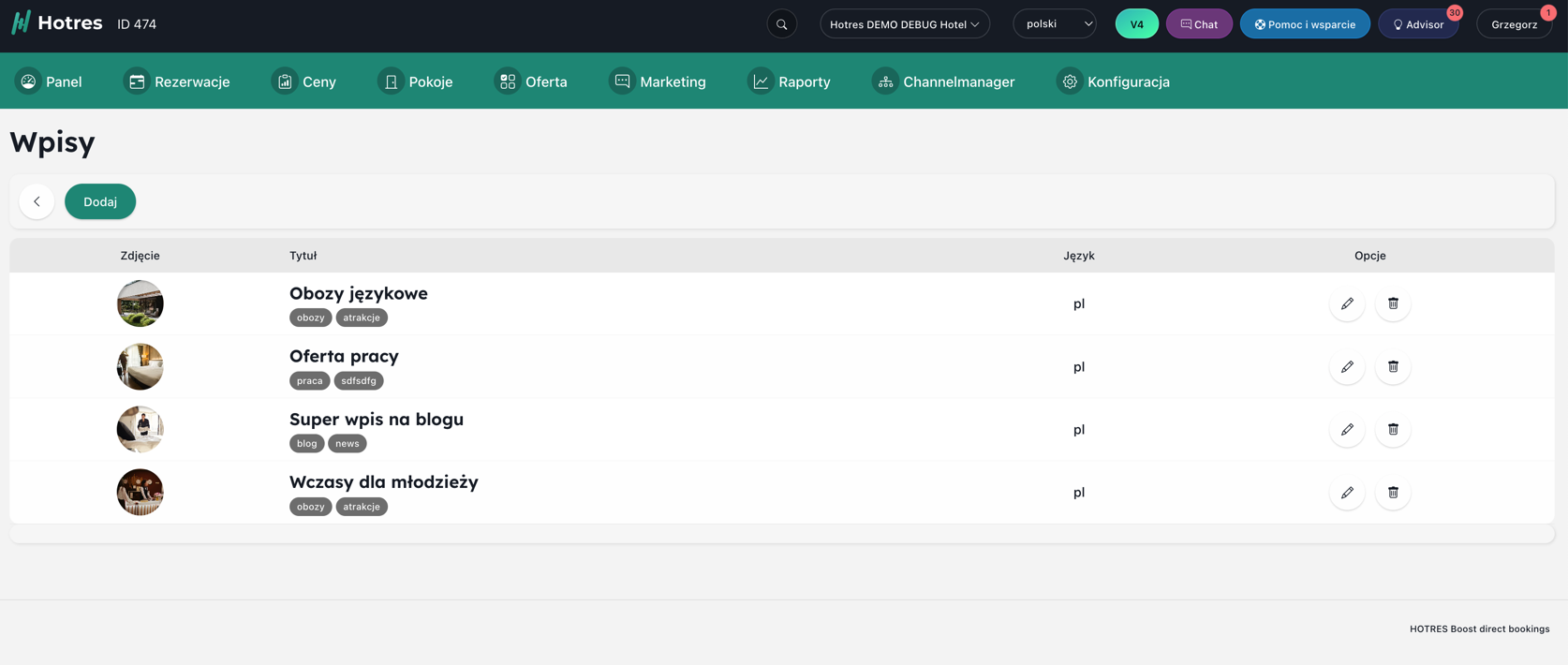Edit the Wczasy dla młodzieży entry
The image size is (1568, 665).
tap(1346, 492)
